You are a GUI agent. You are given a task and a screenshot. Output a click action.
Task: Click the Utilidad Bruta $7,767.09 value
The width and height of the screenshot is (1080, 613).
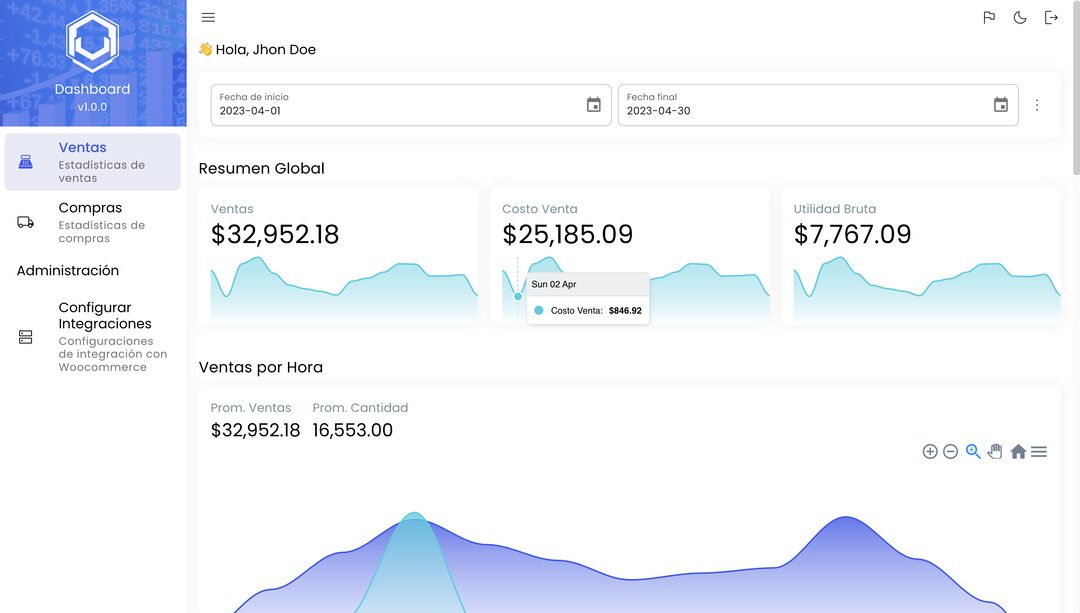[x=852, y=235]
